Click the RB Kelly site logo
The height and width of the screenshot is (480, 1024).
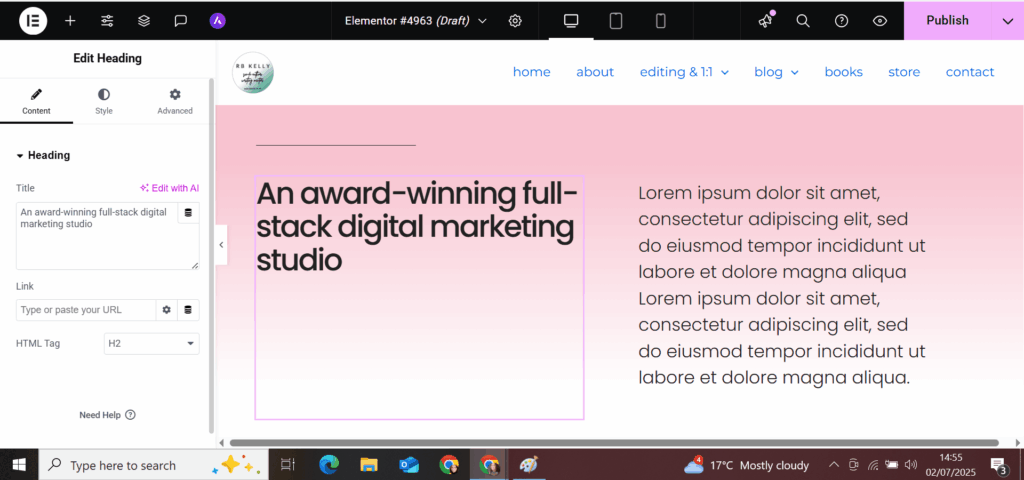coord(253,72)
